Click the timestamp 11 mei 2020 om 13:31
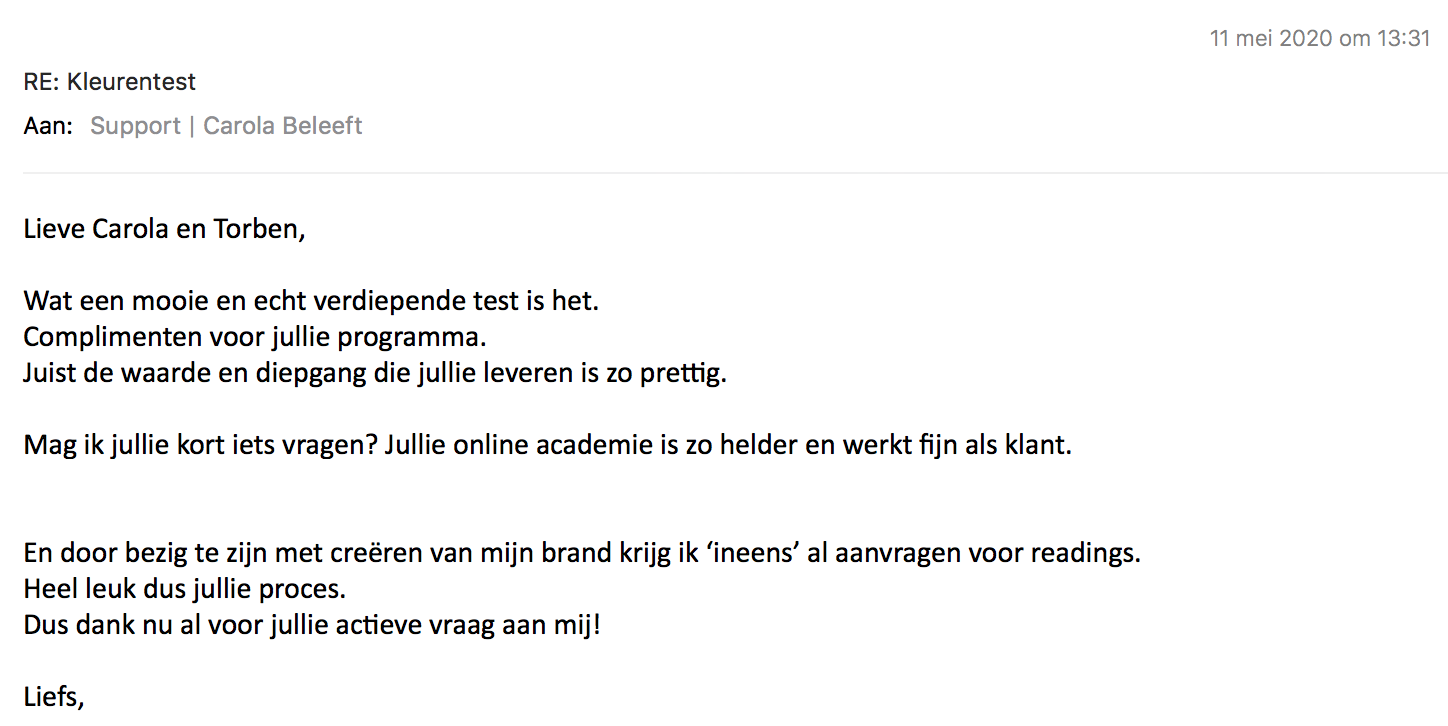Viewport: 1448px width, 726px height. pos(1320,39)
